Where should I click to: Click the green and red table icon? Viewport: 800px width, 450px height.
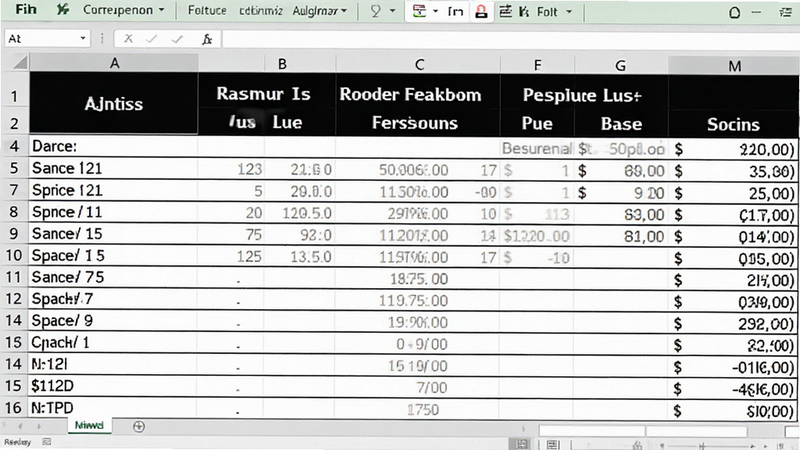pyautogui.click(x=419, y=11)
